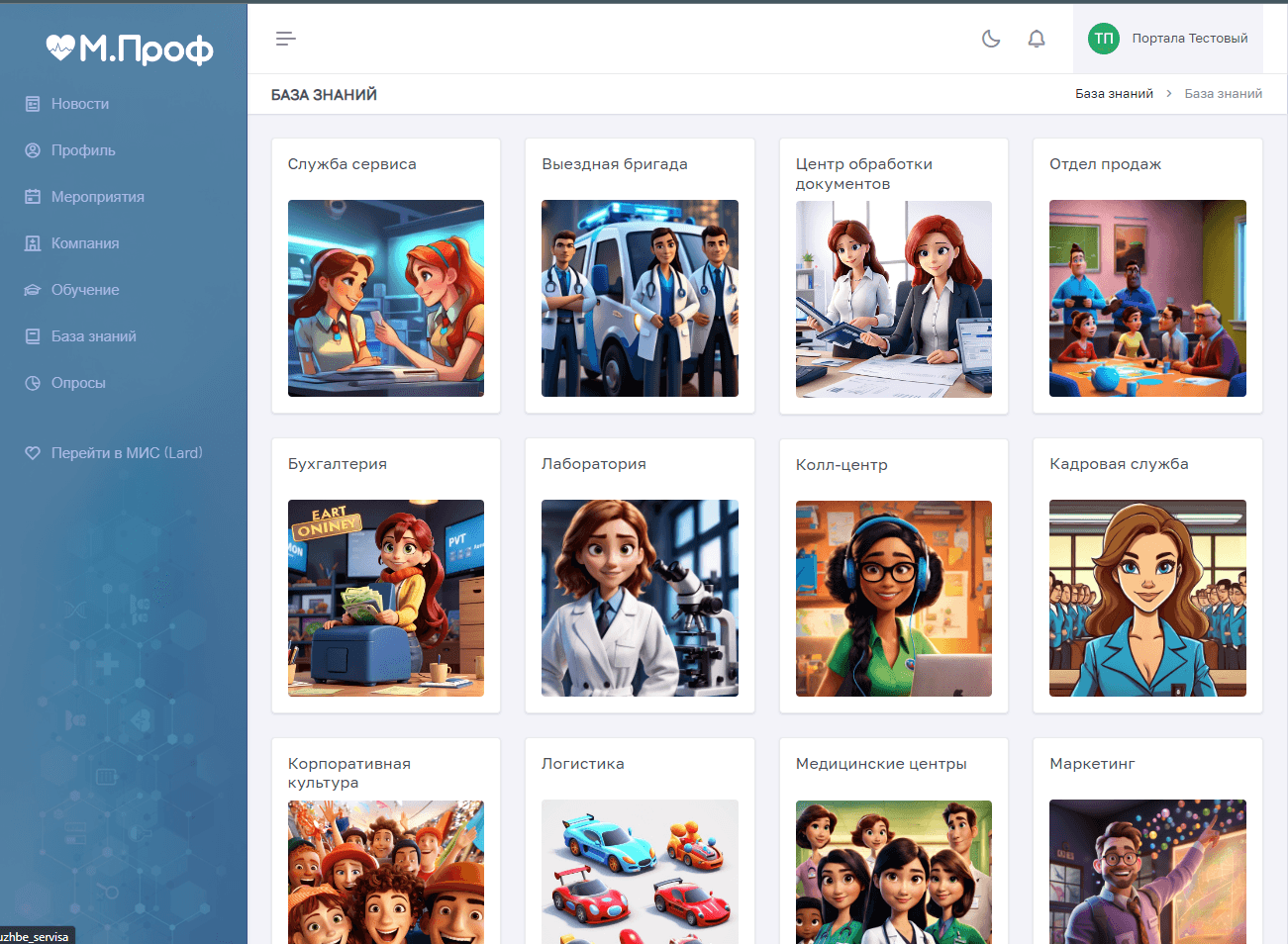Open the Колл-центр card picture
This screenshot has width=1288, height=944.
[893, 598]
